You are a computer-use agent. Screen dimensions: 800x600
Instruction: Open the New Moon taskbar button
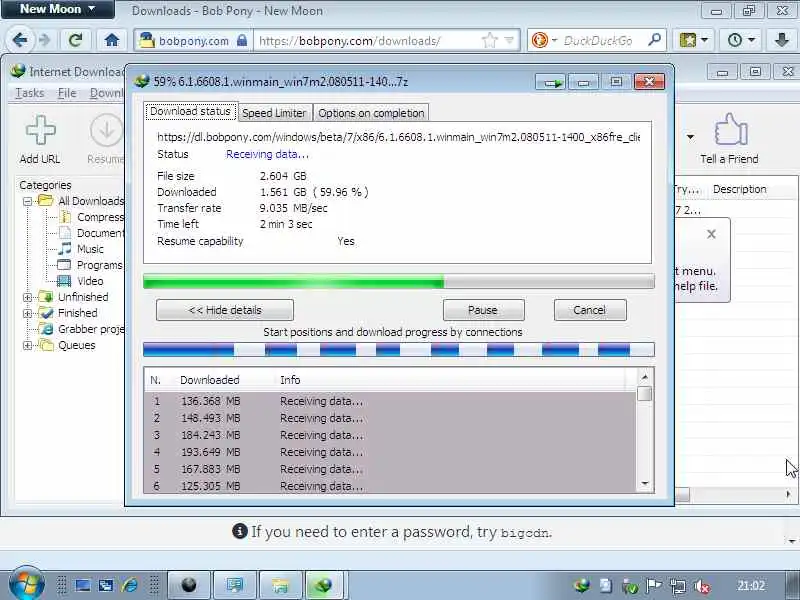[189, 585]
